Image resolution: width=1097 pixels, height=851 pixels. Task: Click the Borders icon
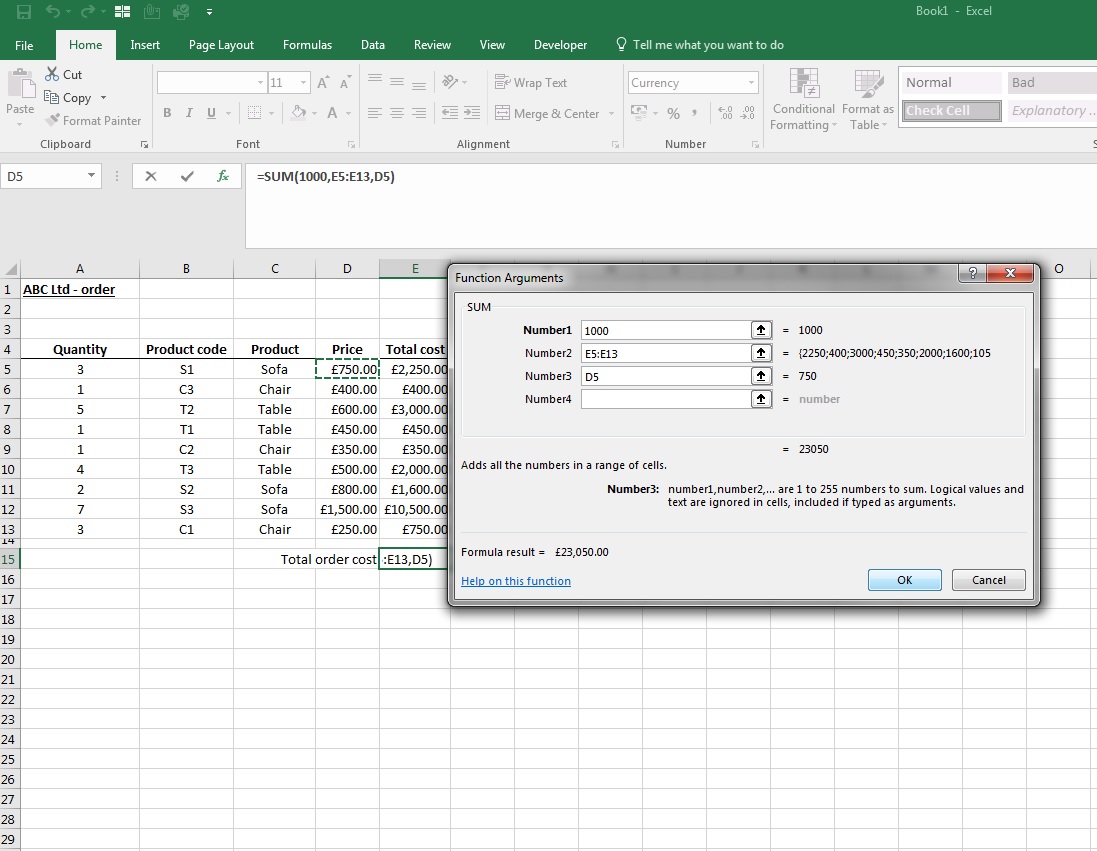coord(255,113)
